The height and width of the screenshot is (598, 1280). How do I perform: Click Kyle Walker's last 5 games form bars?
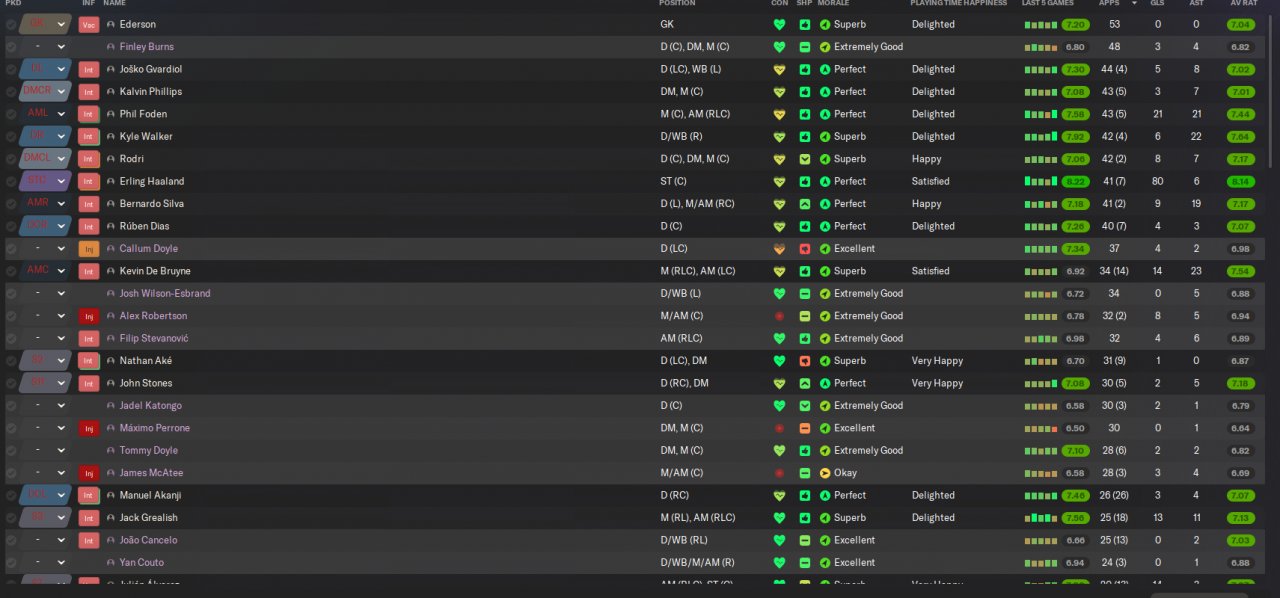1041,137
